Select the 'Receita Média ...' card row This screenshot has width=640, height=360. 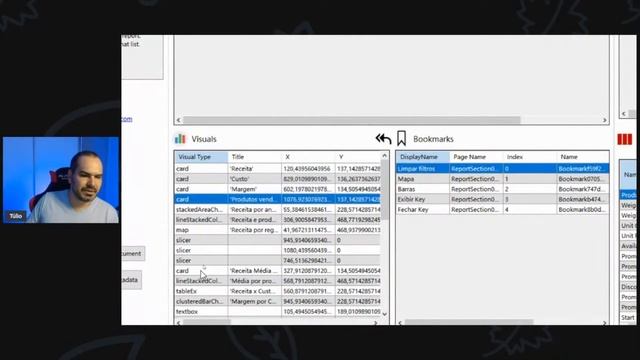click(278, 271)
